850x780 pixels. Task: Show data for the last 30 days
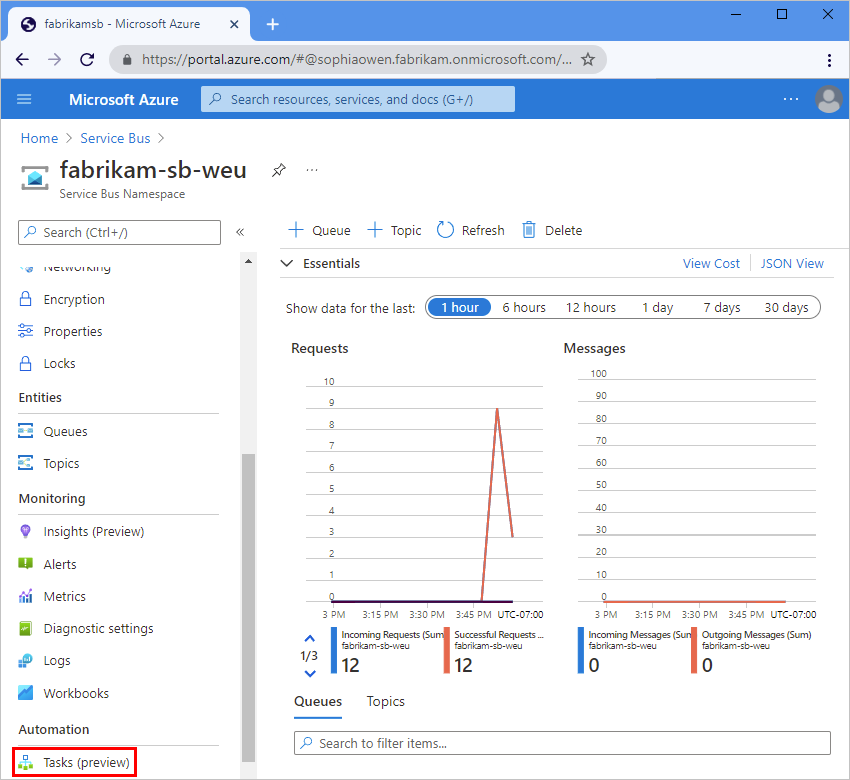point(786,307)
